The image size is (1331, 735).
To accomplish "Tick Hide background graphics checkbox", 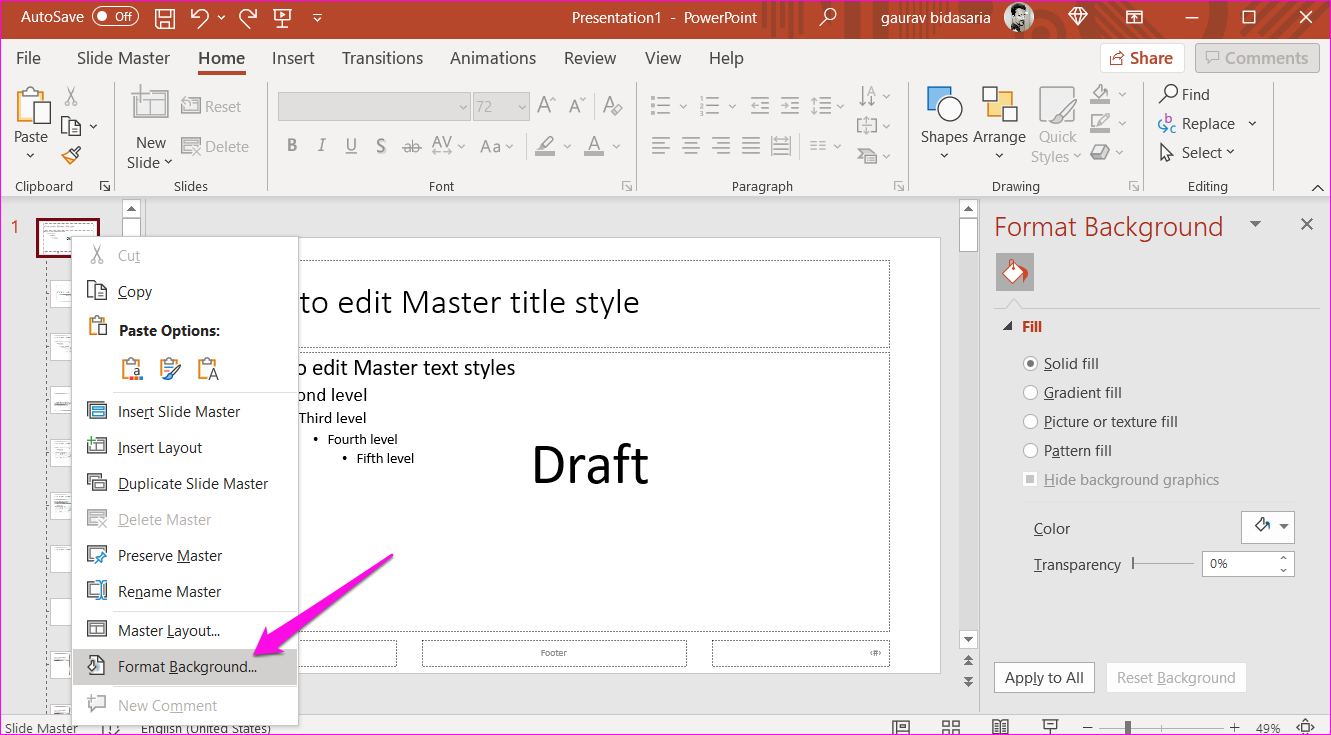I will pyautogui.click(x=1030, y=480).
